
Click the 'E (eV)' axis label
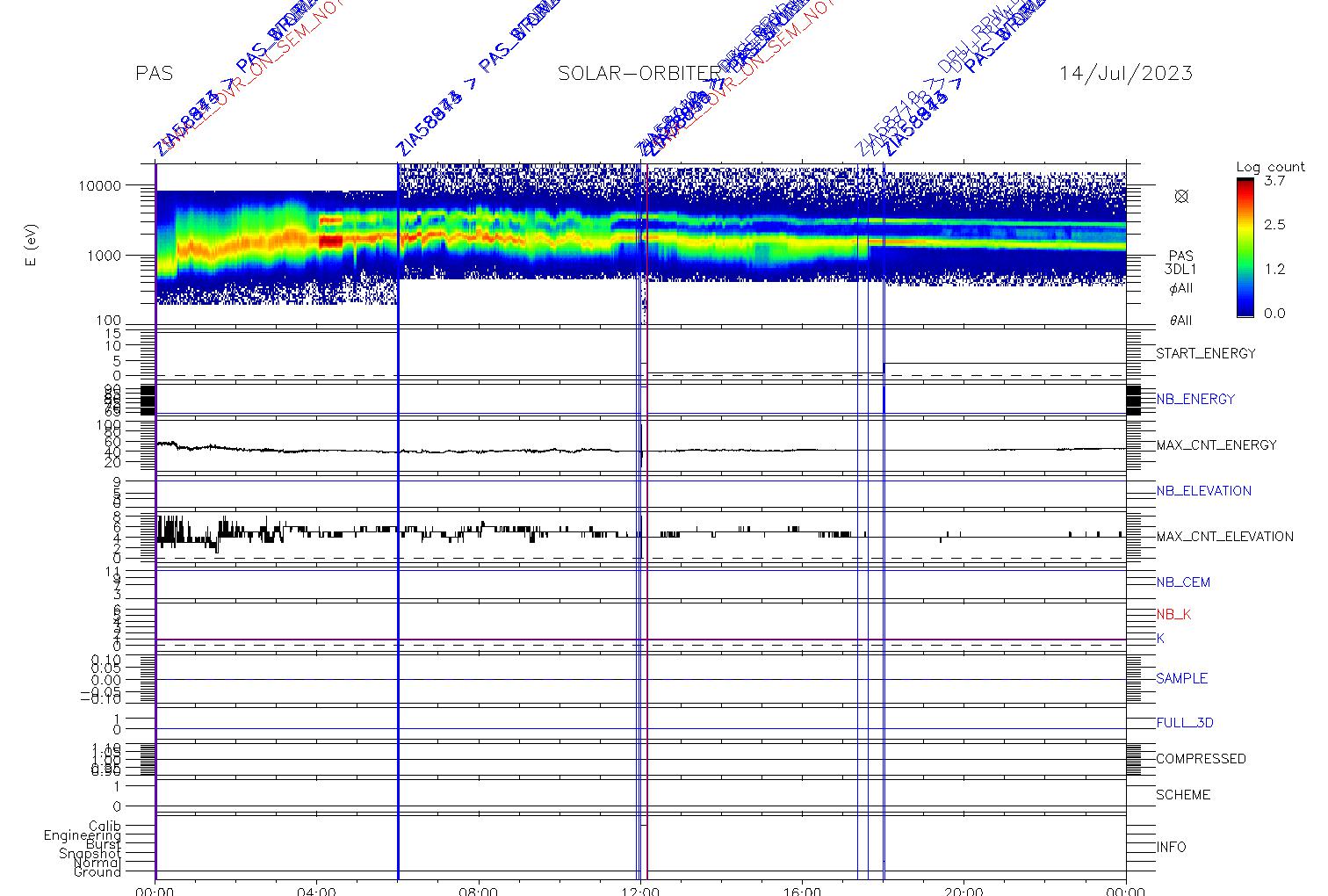(x=32, y=247)
